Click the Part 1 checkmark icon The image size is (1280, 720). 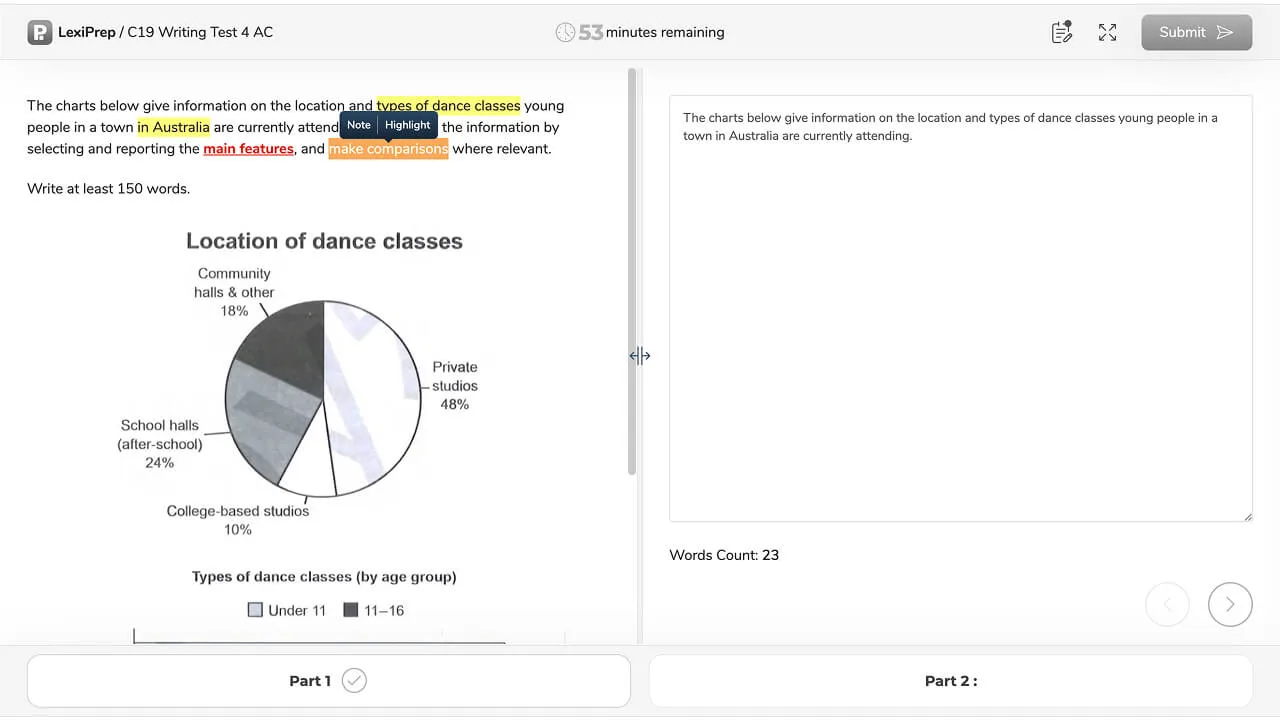click(354, 681)
